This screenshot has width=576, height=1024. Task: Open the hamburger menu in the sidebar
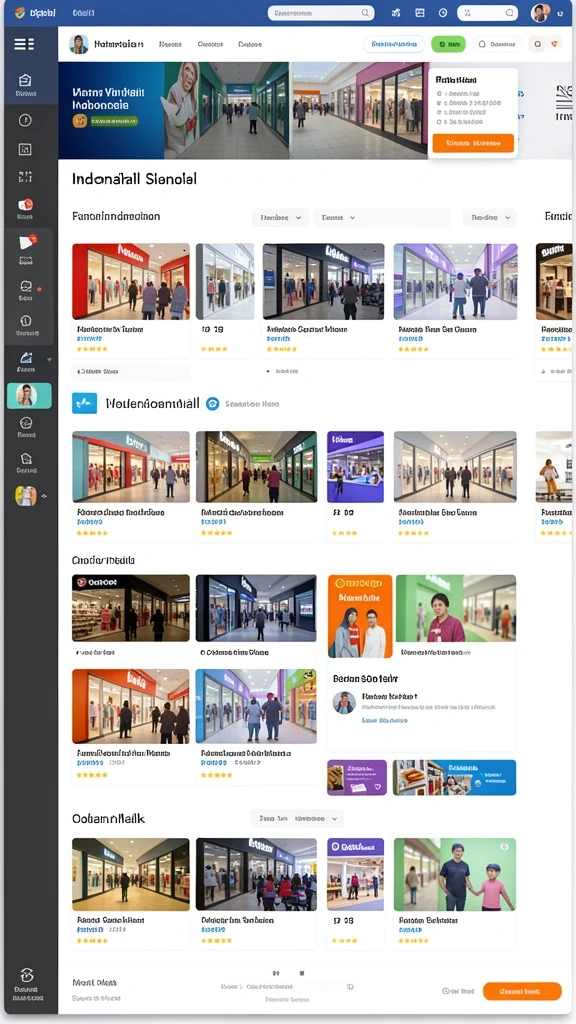point(24,44)
